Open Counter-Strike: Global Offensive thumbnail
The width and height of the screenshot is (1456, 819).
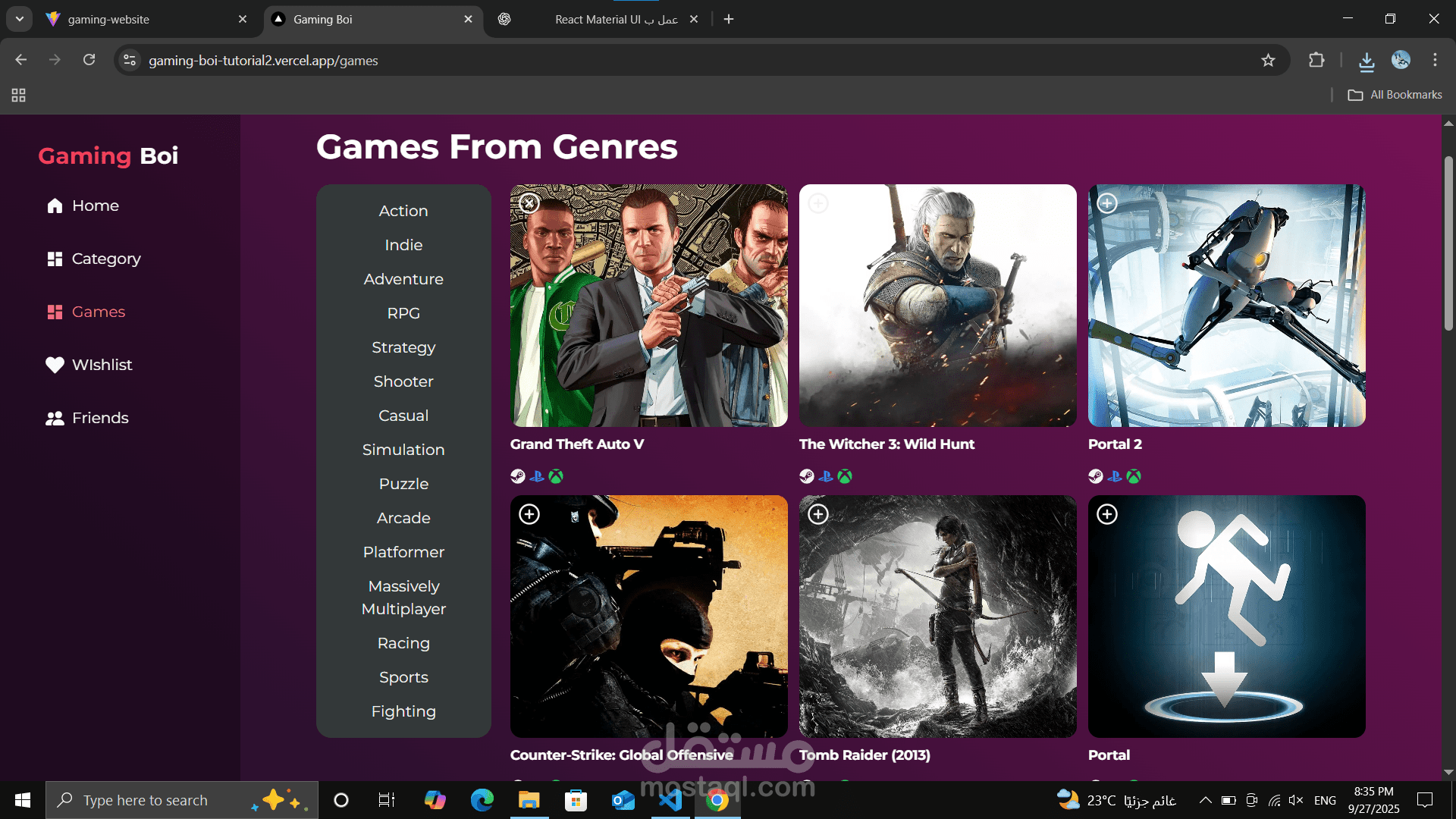click(x=648, y=616)
